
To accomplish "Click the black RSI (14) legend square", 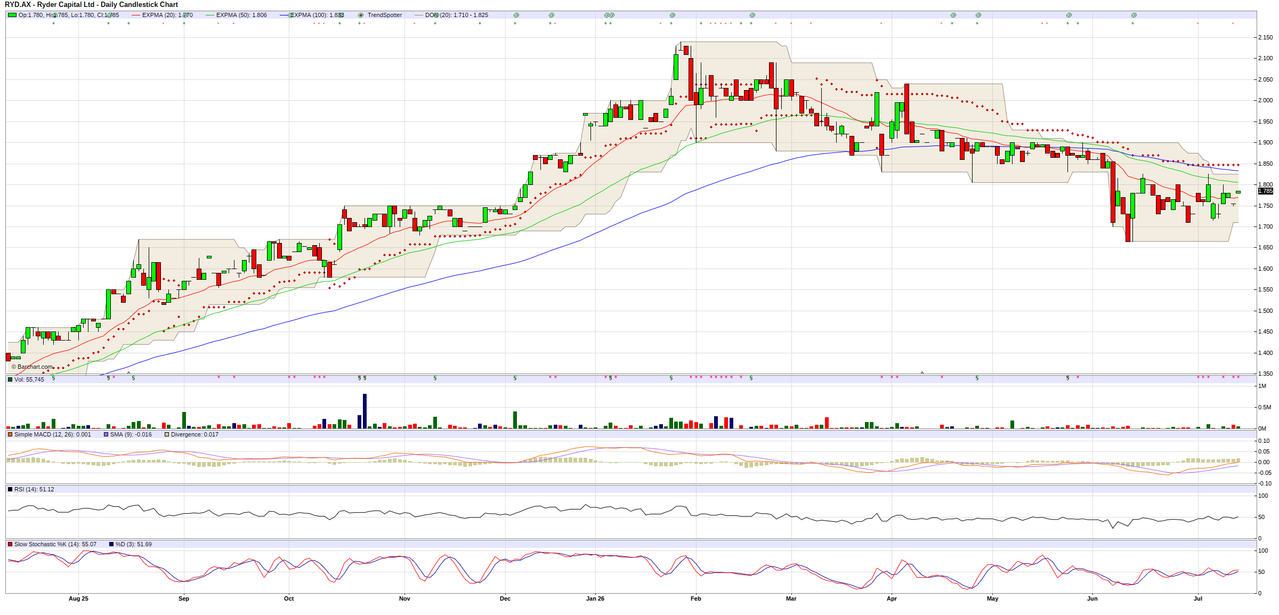I will (9, 489).
